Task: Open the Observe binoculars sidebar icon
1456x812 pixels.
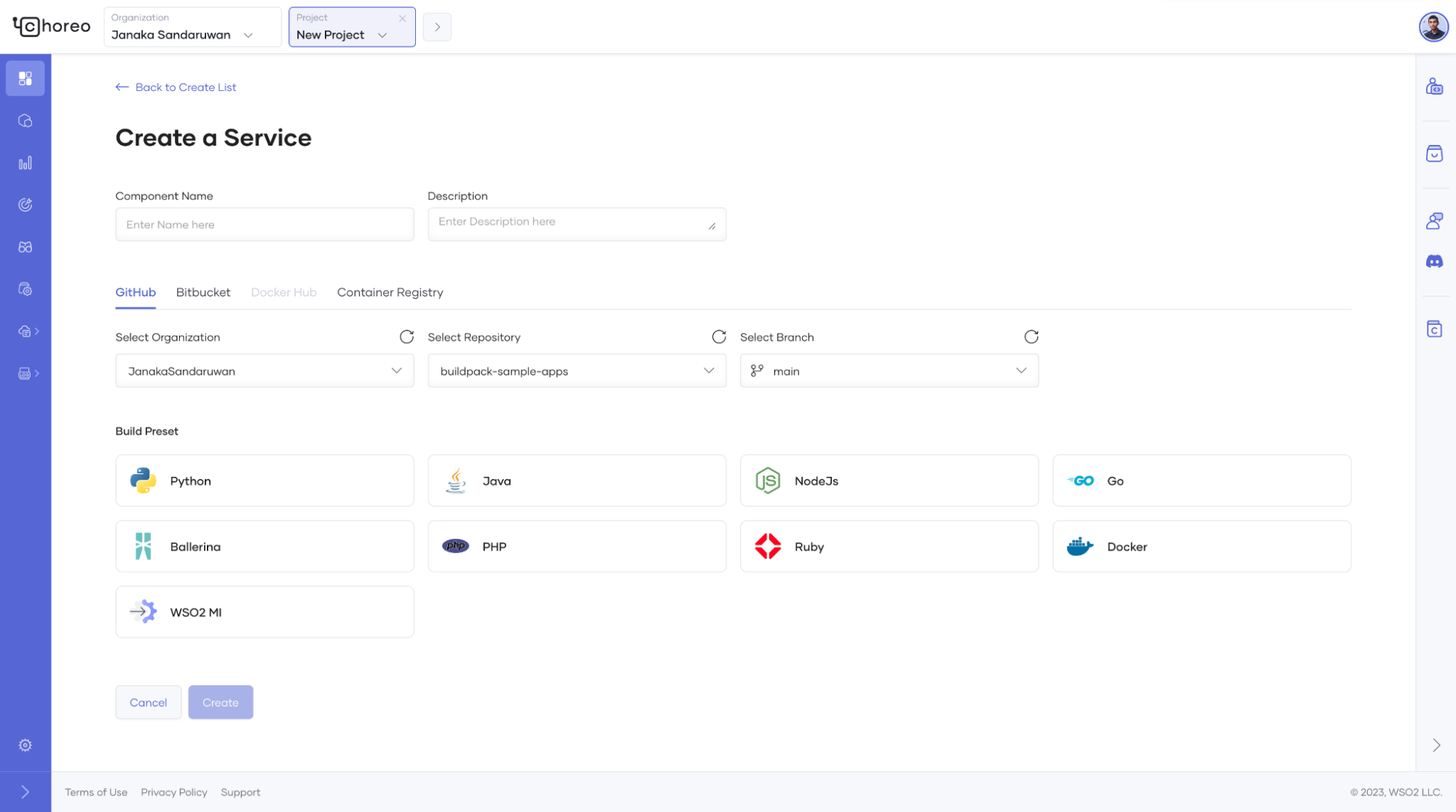Action: (x=25, y=247)
